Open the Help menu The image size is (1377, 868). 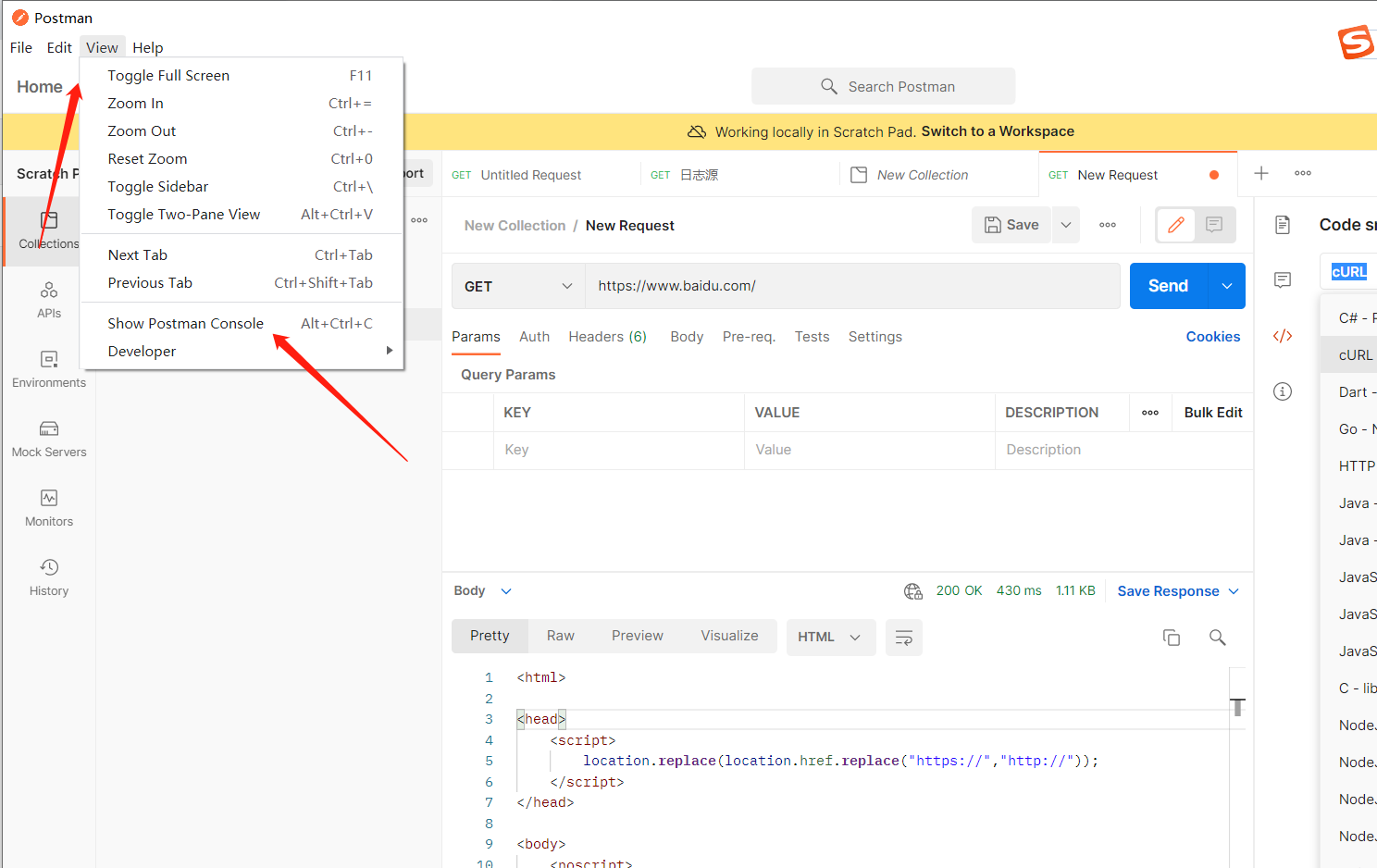pyautogui.click(x=148, y=47)
